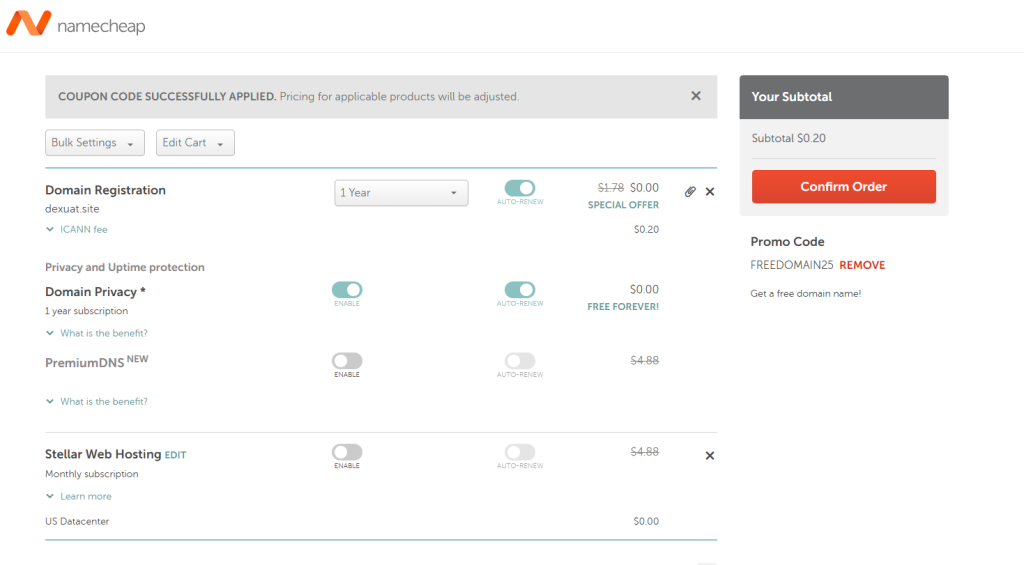The width and height of the screenshot is (1024, 565).
Task: Remove Domain Registration item from cart
Action: click(x=710, y=191)
